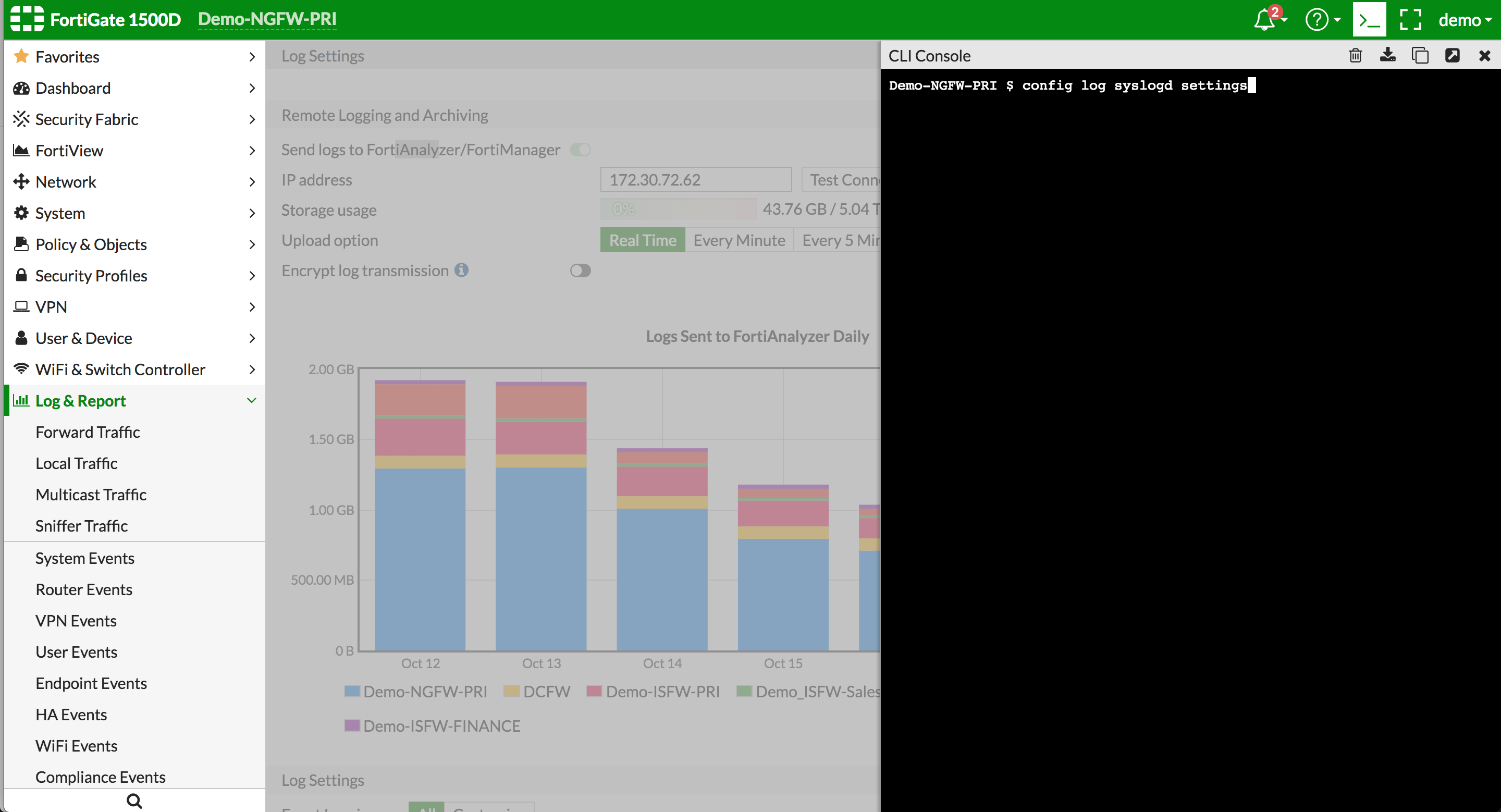Open HA Events log page

(x=71, y=714)
